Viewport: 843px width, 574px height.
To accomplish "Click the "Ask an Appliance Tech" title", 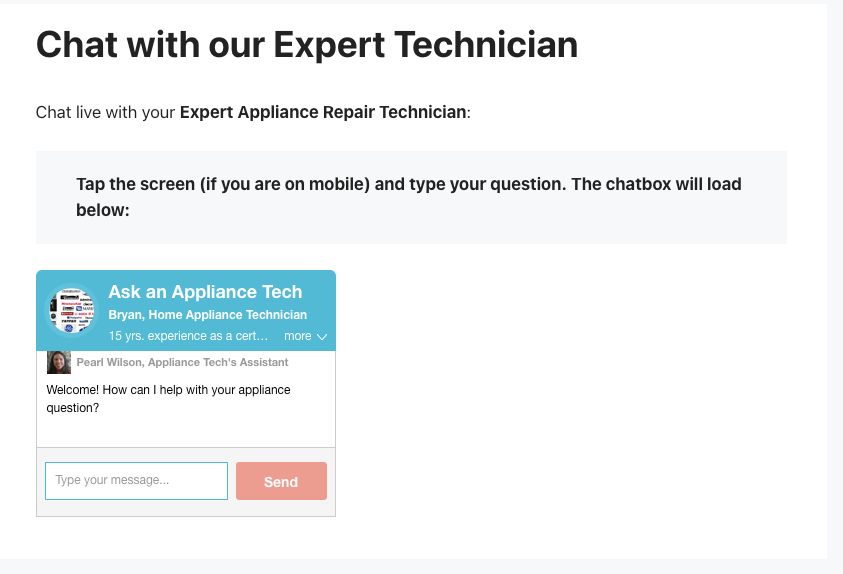I will pos(205,292).
